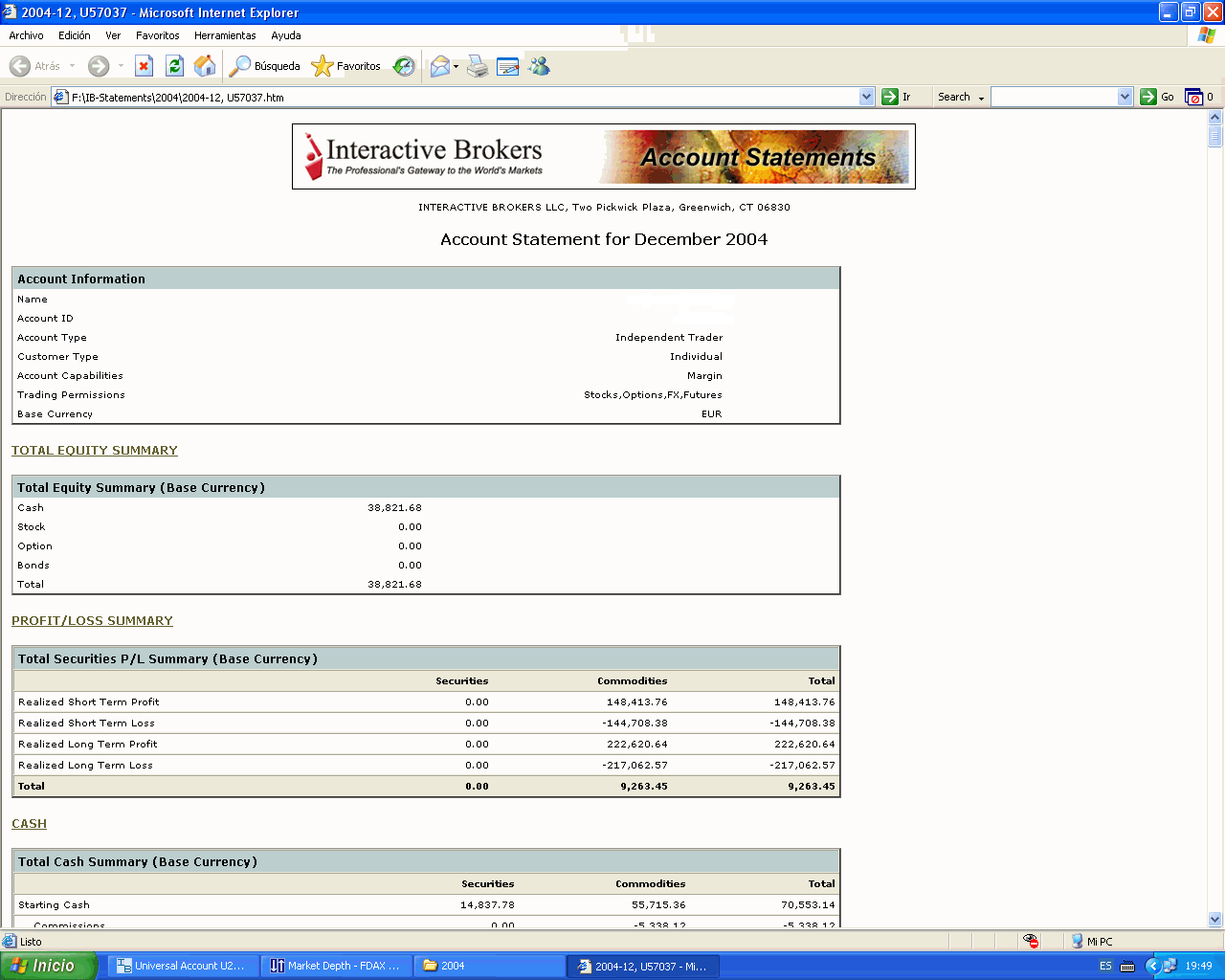1225x980 pixels.
Task: Open the Search toolbar menu dropdown
Action: pyautogui.click(x=981, y=98)
